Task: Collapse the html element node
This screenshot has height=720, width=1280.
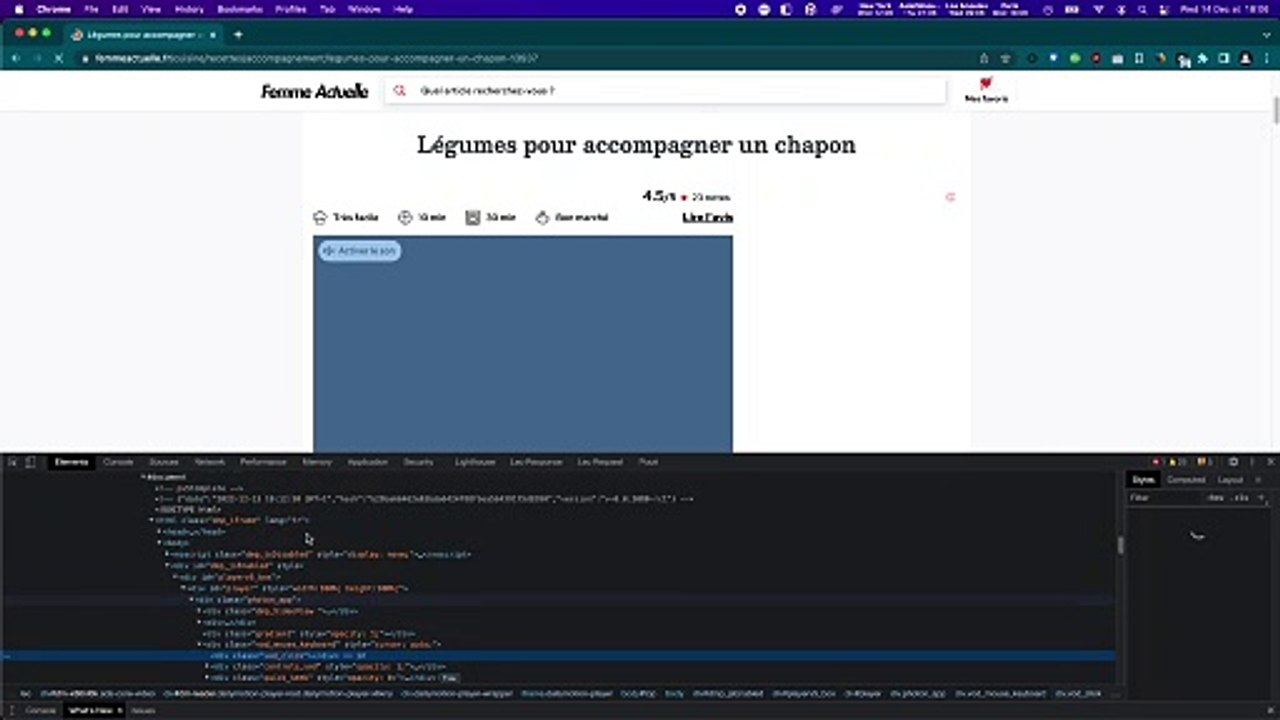Action: tap(152, 520)
